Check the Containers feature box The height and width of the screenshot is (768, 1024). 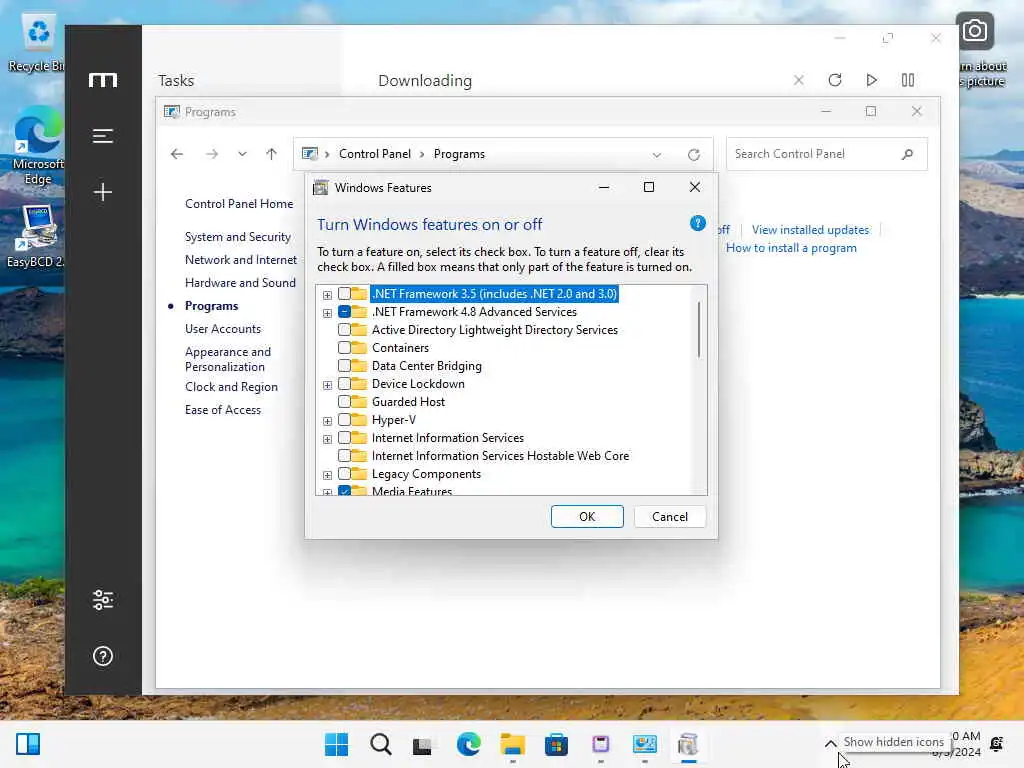344,348
